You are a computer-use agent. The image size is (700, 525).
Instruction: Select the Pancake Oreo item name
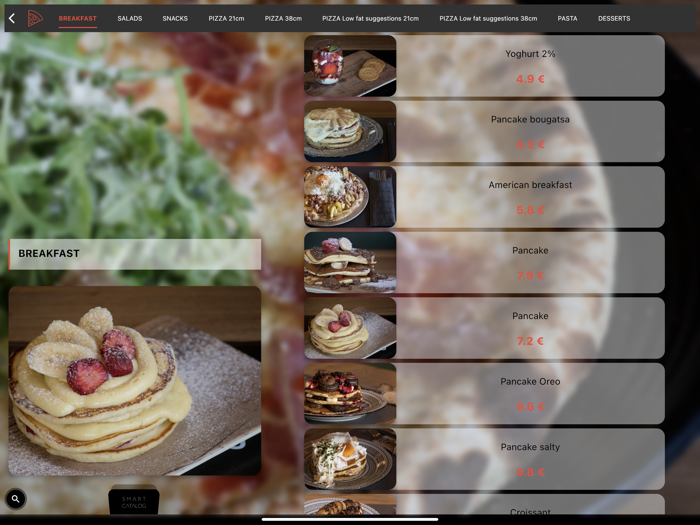(x=530, y=382)
